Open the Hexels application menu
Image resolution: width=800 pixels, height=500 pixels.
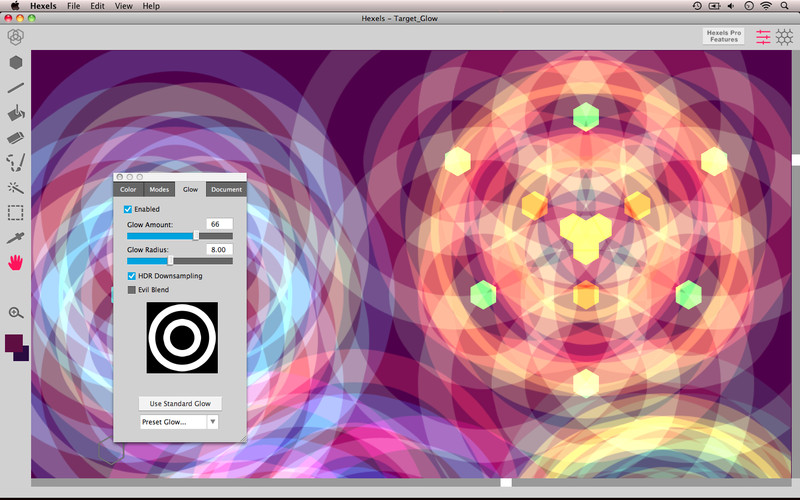click(x=43, y=6)
